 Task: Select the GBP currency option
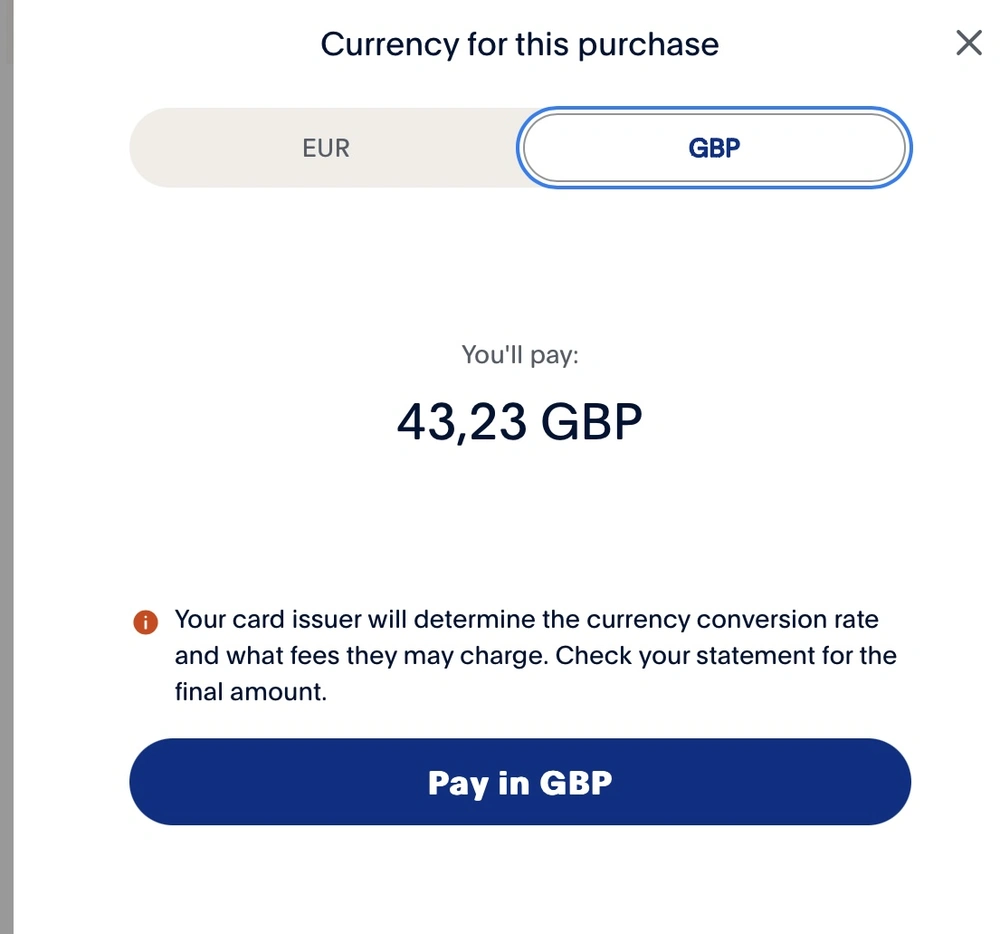pos(714,148)
